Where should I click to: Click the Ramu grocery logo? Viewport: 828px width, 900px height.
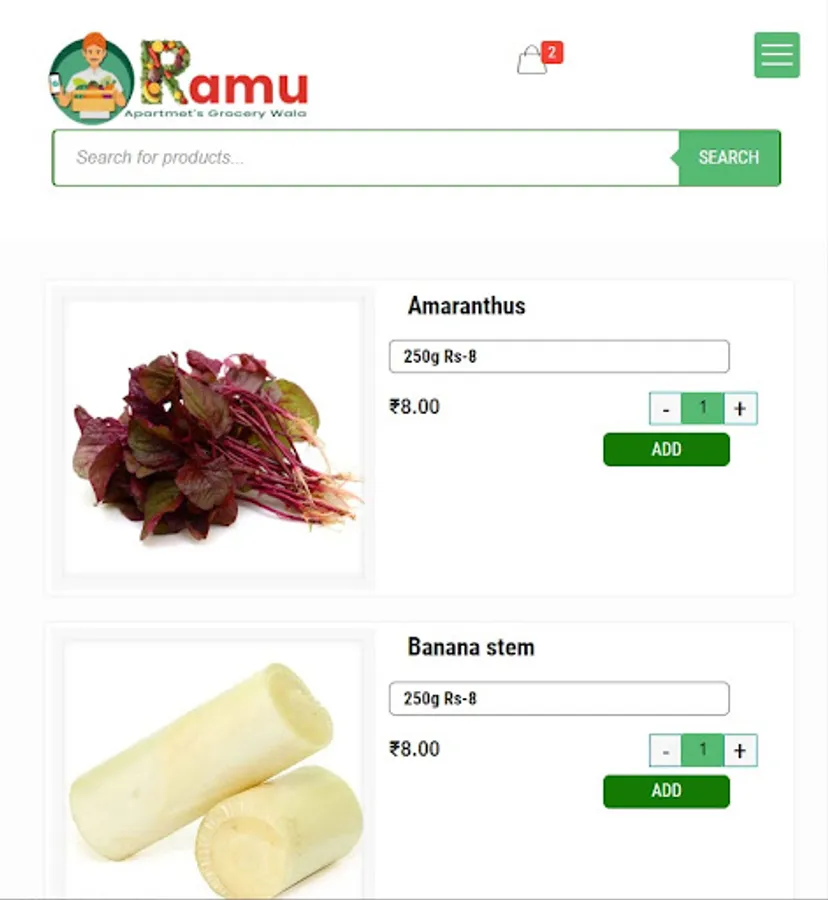(x=179, y=78)
